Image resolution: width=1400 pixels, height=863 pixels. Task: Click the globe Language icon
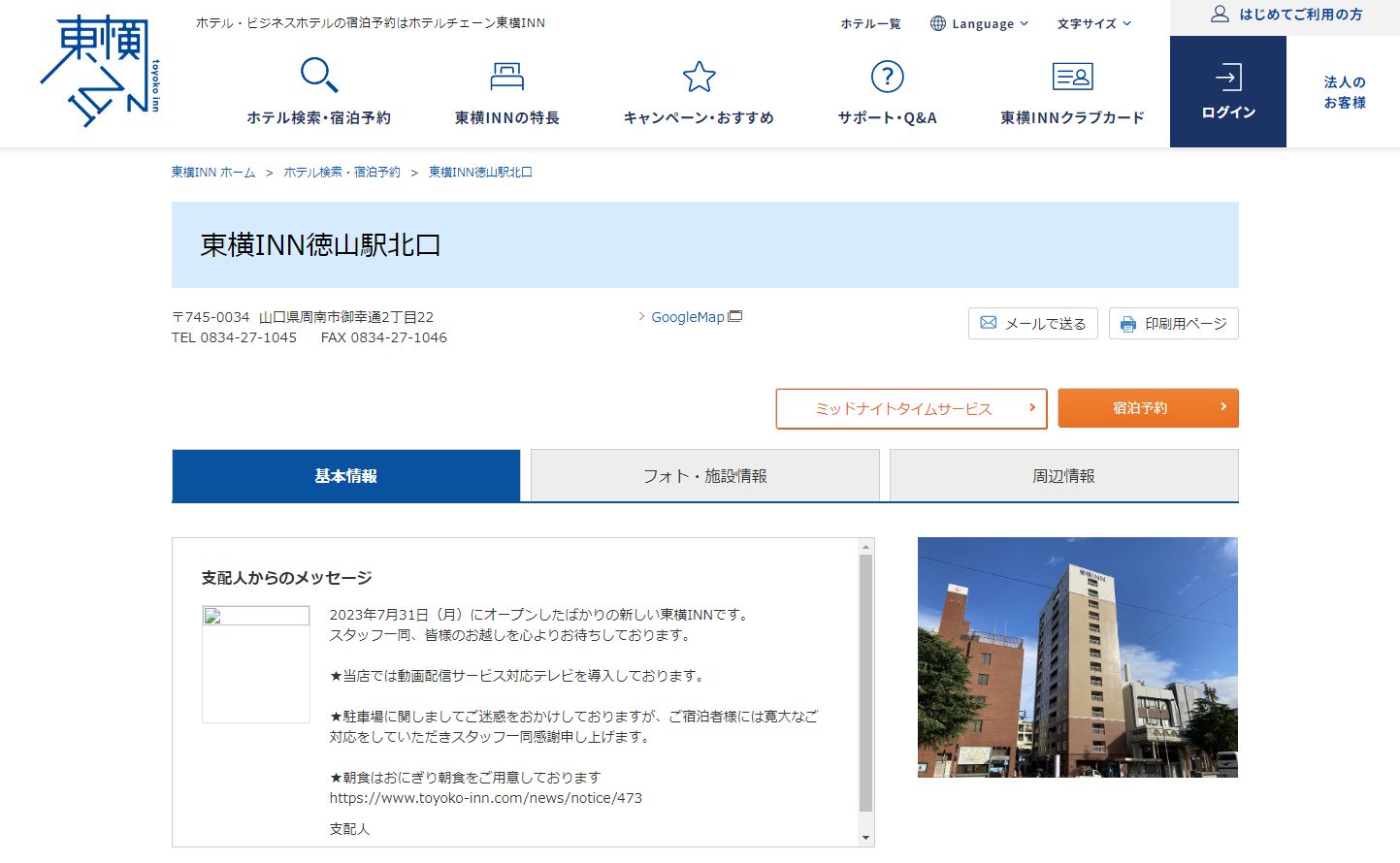pos(938,23)
